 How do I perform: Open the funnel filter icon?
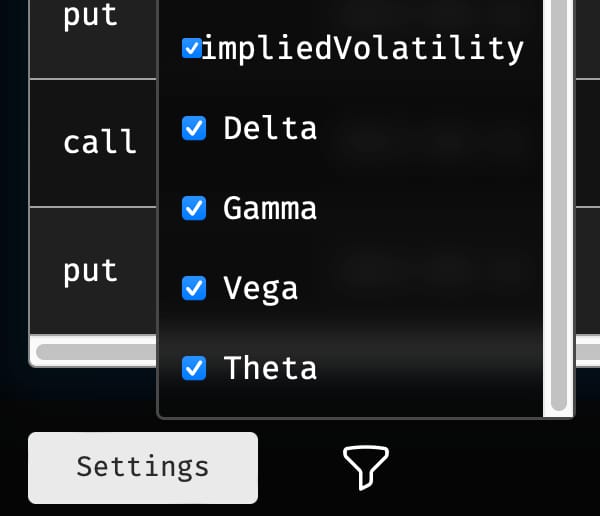click(366, 467)
